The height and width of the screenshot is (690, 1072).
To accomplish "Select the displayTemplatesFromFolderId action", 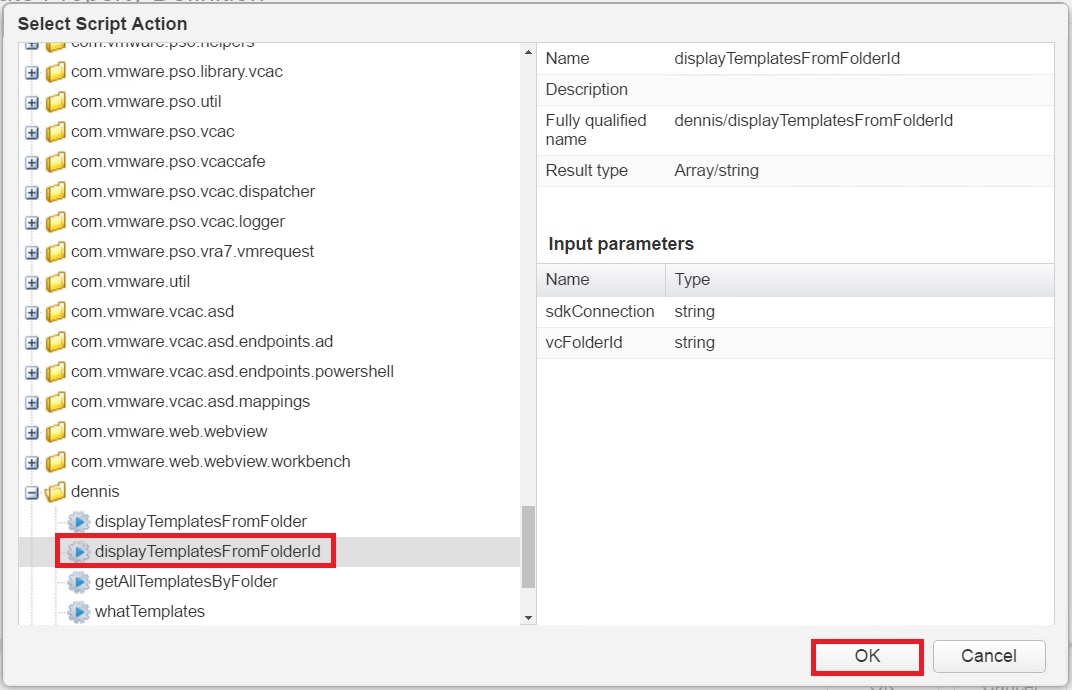I will pyautogui.click(x=207, y=552).
